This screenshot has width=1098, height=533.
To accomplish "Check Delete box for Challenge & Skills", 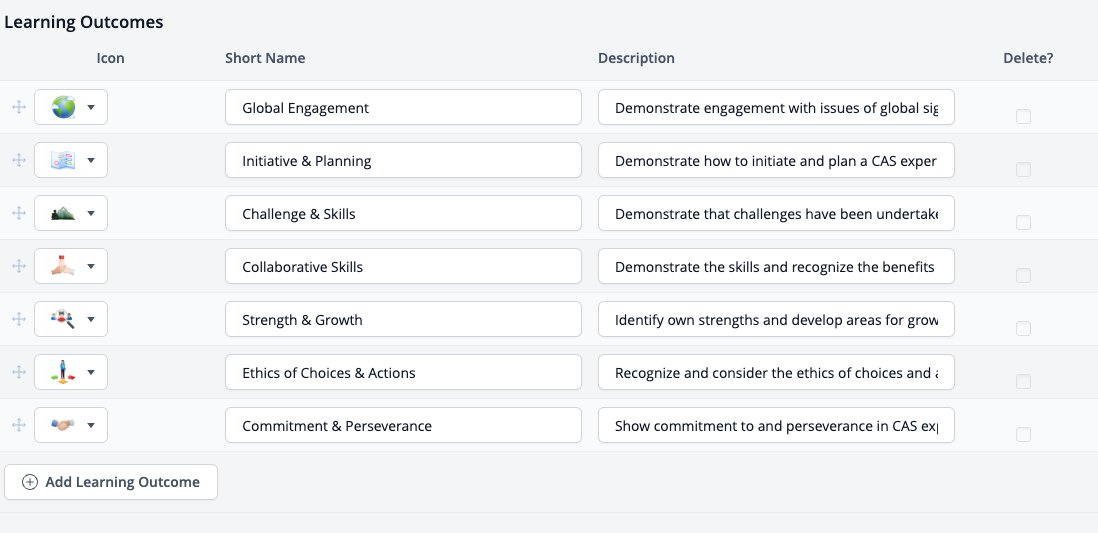I will click(1023, 222).
